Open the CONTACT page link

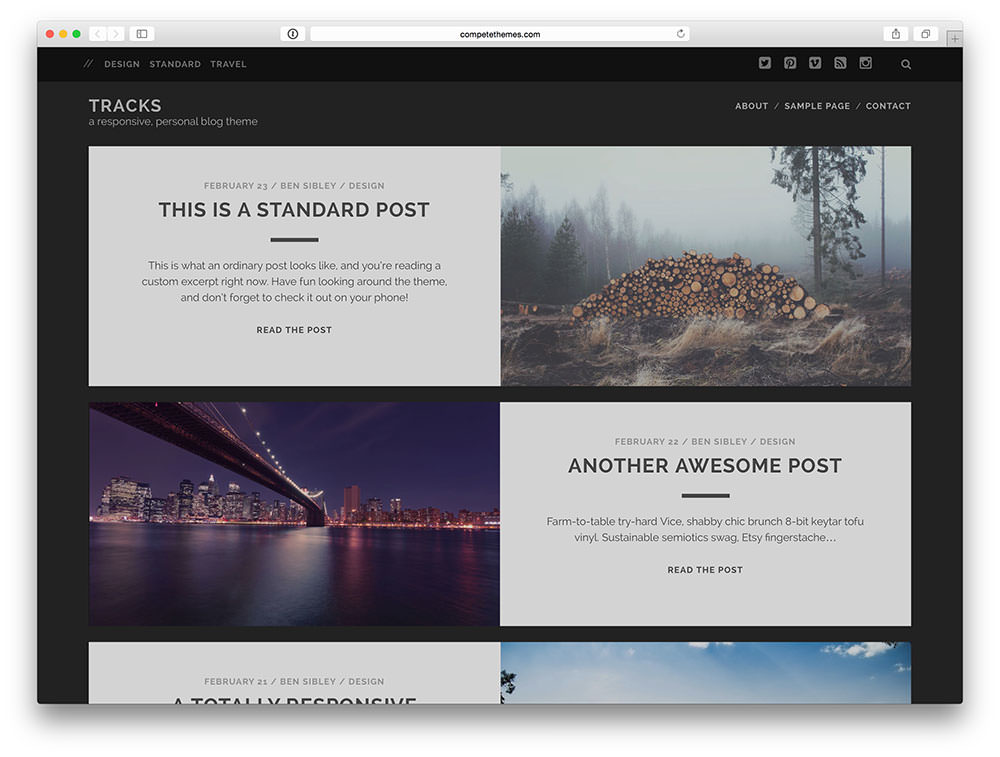coord(888,106)
